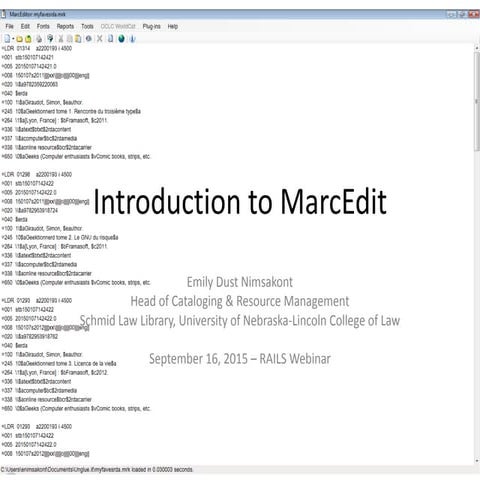Click the =LDR 01314 leader line
480x480 pixels.
tap(37, 48)
